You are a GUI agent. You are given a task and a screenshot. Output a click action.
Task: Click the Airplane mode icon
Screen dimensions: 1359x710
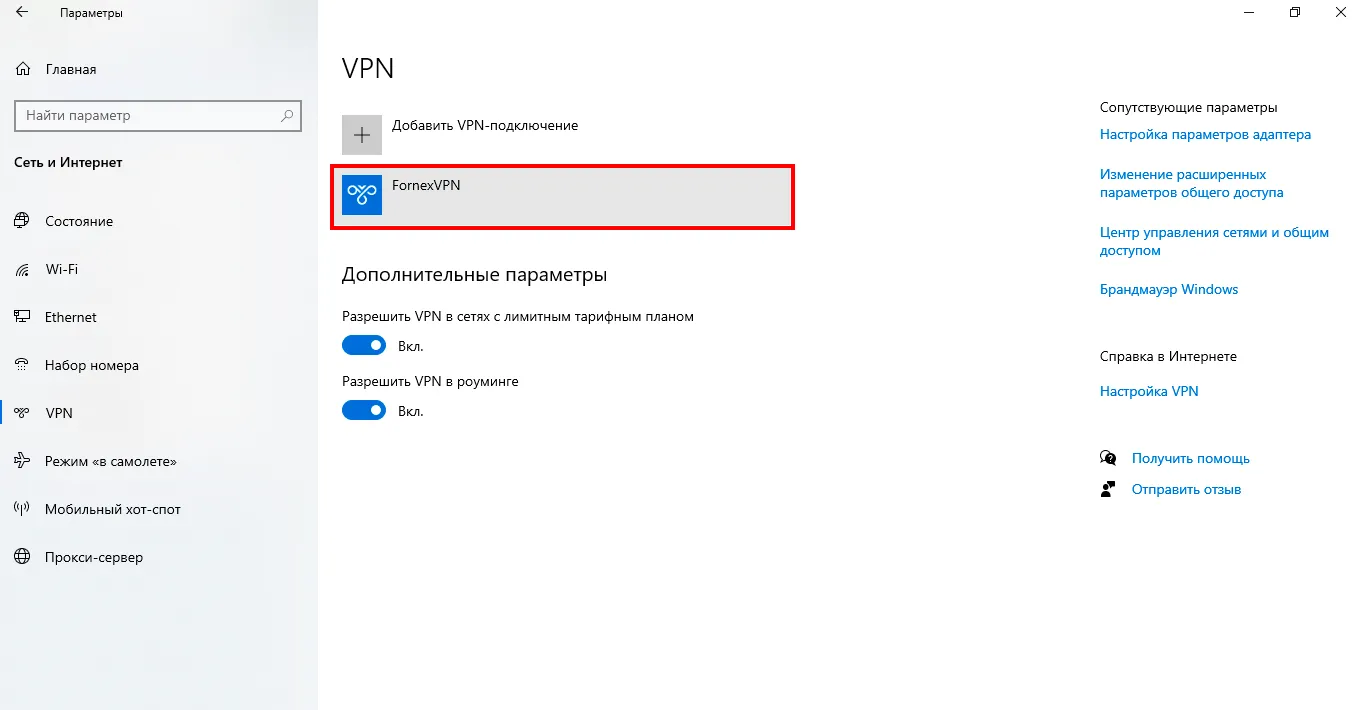[x=22, y=461]
